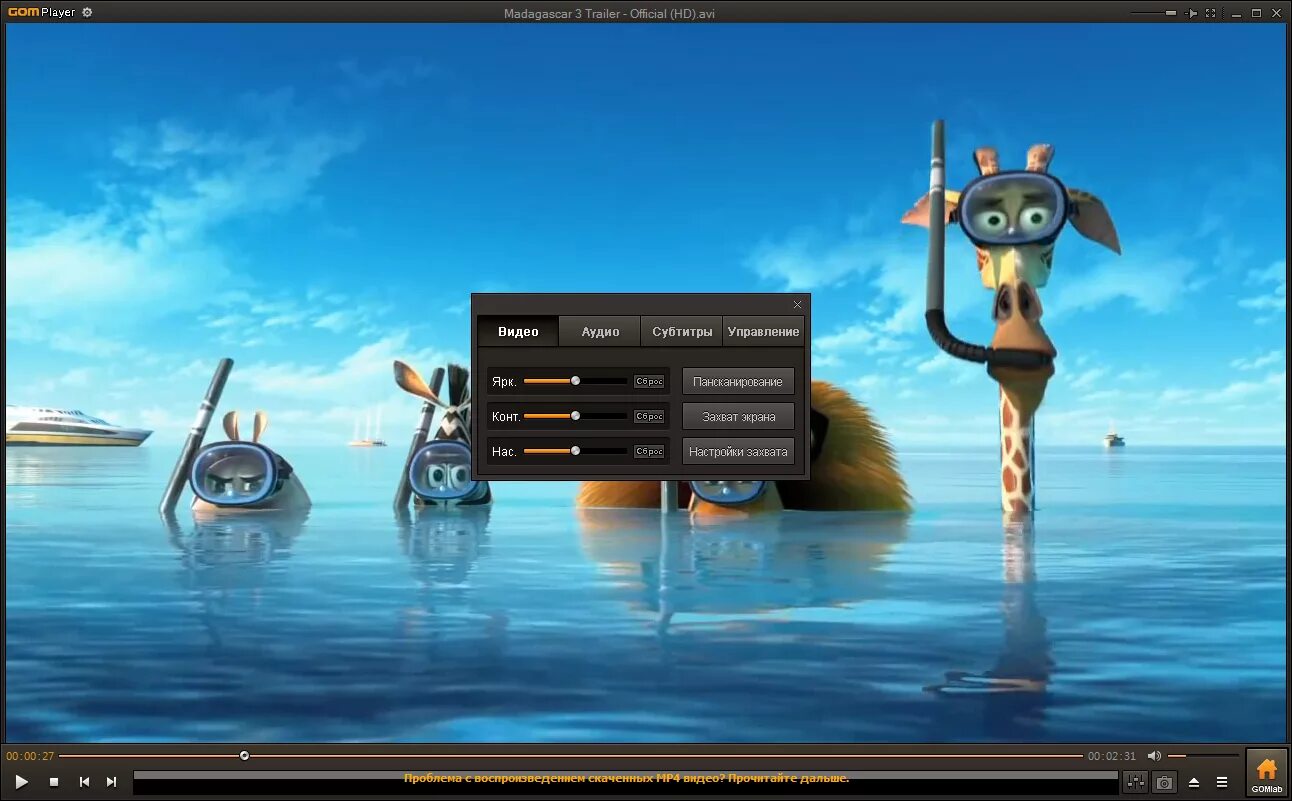Image resolution: width=1292 pixels, height=801 pixels.
Task: Open Настройки захвата button
Action: pyautogui.click(x=738, y=451)
